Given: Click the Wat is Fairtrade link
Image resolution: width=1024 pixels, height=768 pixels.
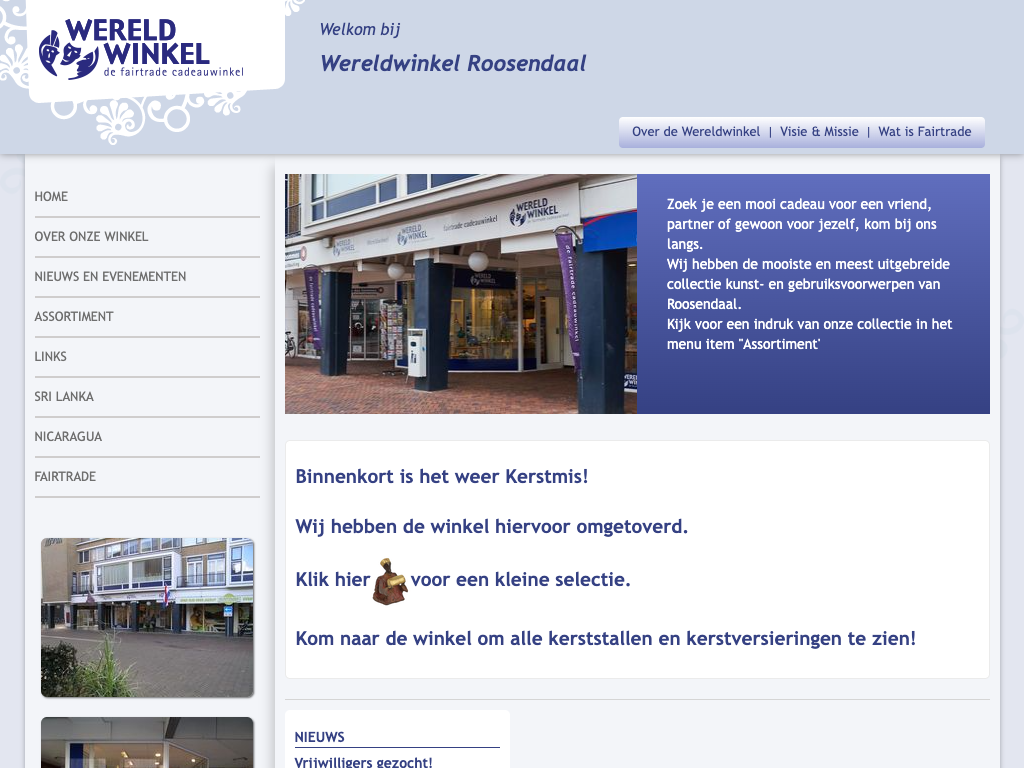Looking at the screenshot, I should (924, 132).
